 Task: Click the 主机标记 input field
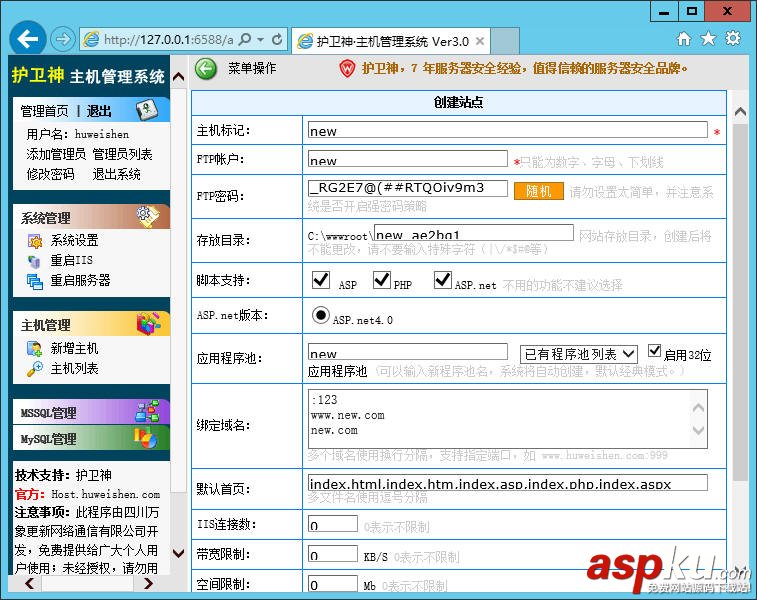point(508,130)
